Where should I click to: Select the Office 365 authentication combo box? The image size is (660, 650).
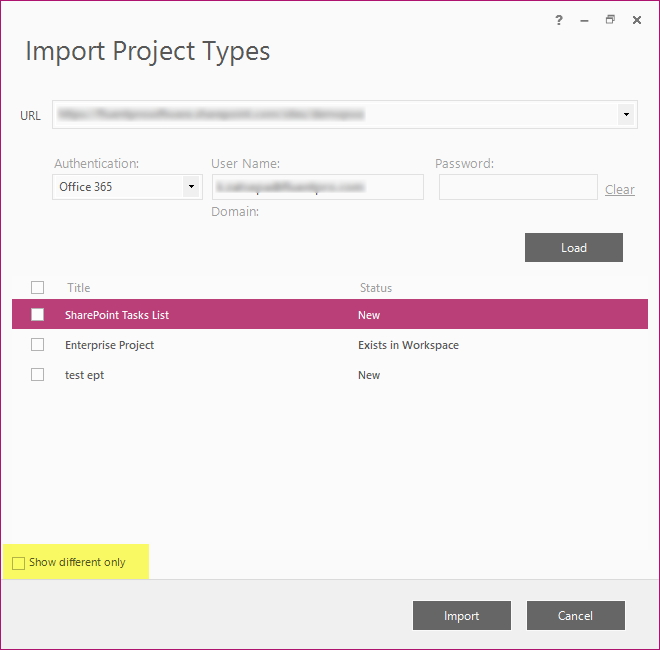127,187
